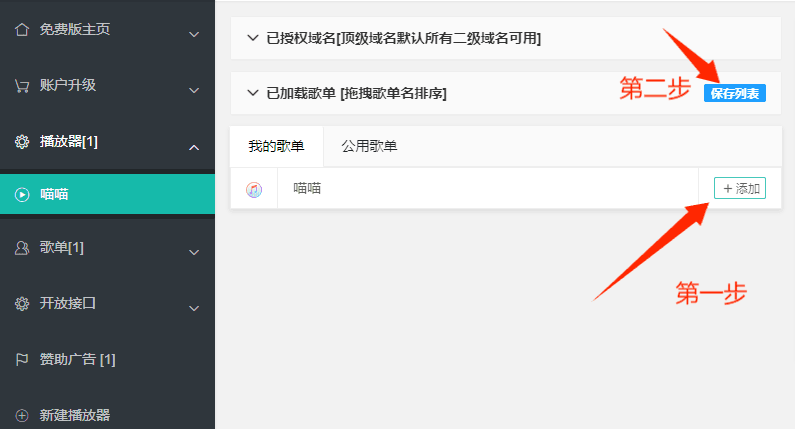Click the plus circle icon beside 新建播放器
Viewport: 795px width, 429px height.
click(22, 415)
